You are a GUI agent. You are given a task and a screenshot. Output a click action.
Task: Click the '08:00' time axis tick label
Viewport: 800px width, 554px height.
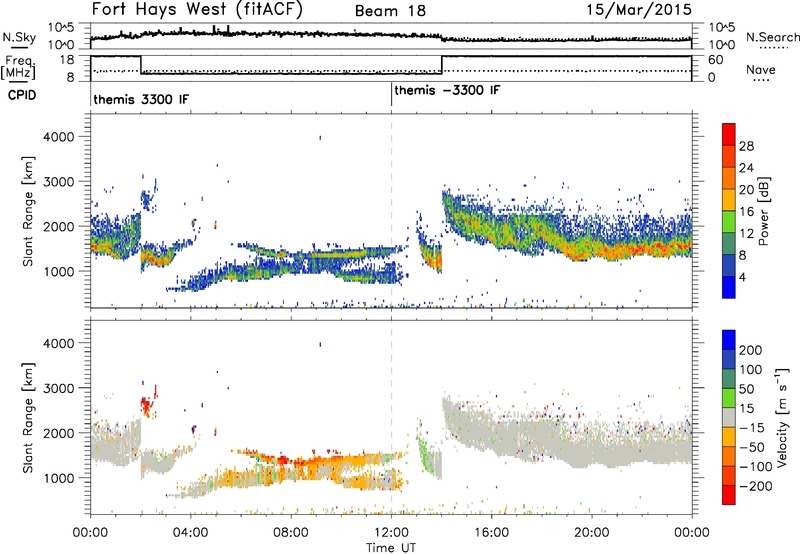pyautogui.click(x=291, y=533)
